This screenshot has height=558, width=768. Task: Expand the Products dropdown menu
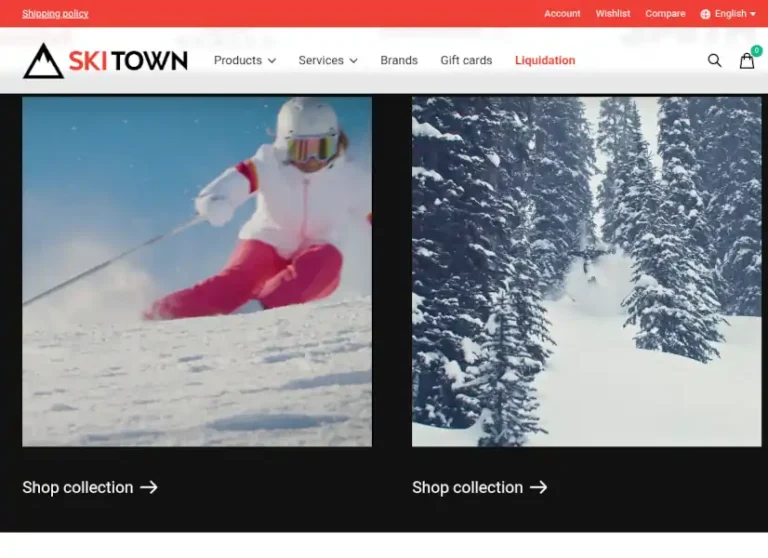point(245,60)
